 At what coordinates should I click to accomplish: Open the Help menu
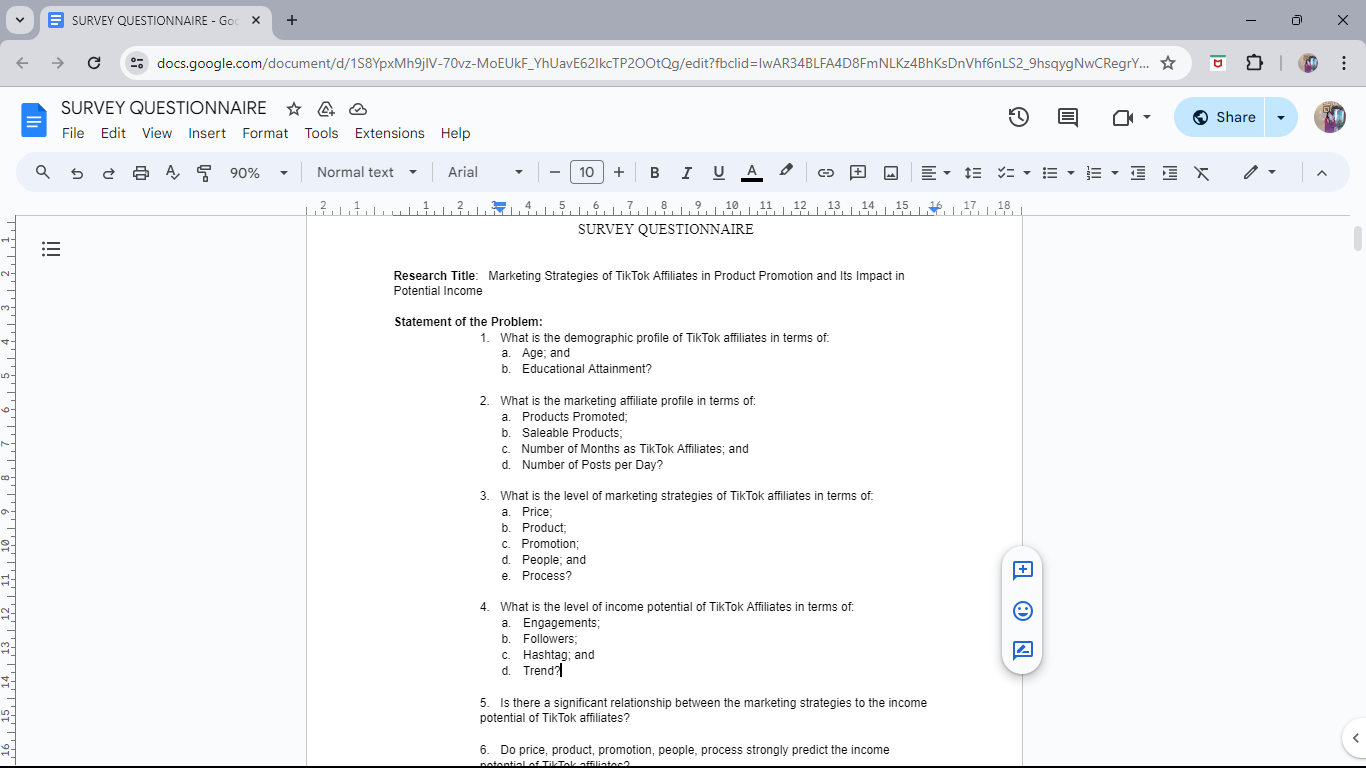pyautogui.click(x=455, y=133)
